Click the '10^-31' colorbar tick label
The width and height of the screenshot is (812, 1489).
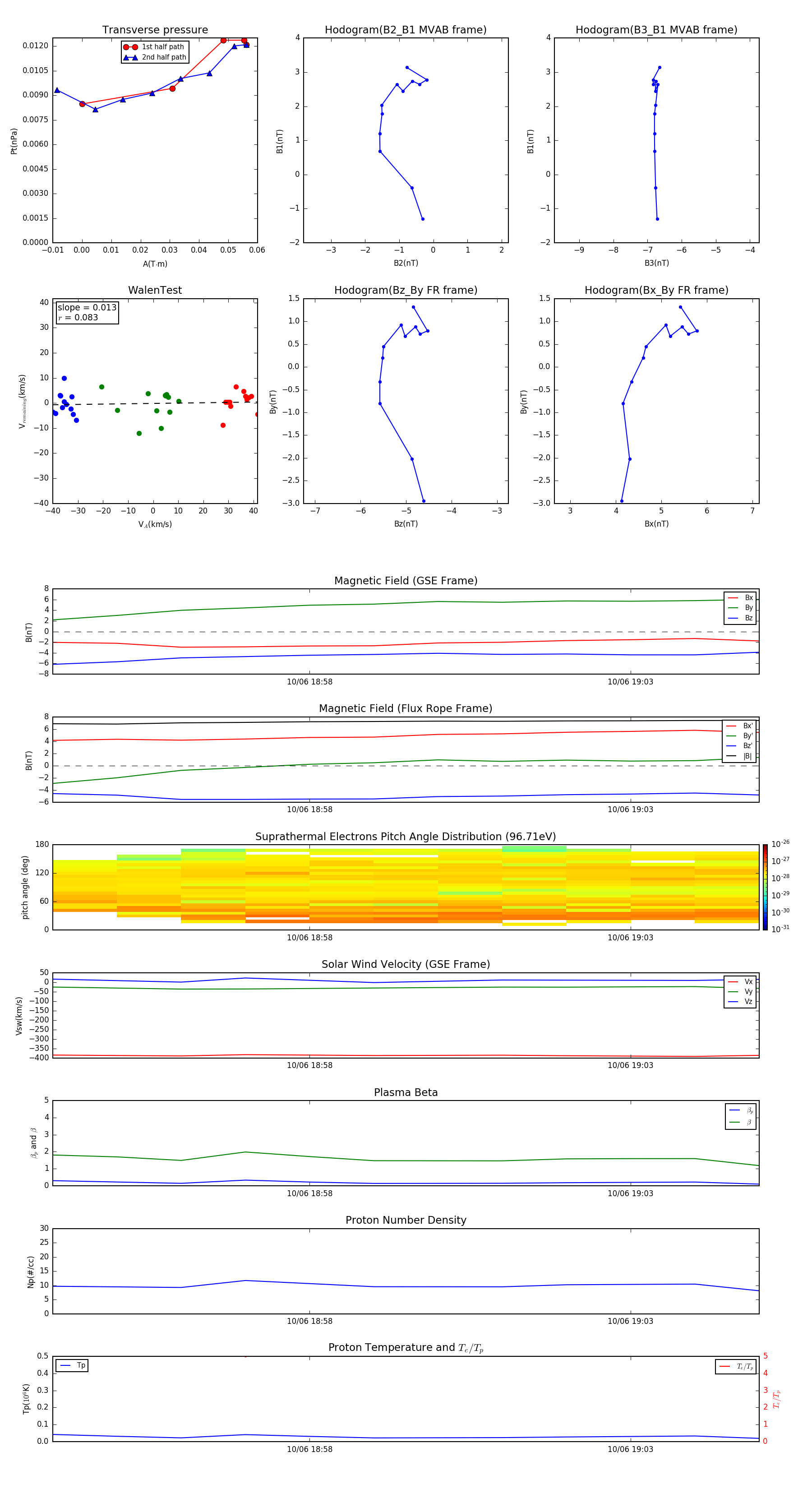(x=780, y=929)
